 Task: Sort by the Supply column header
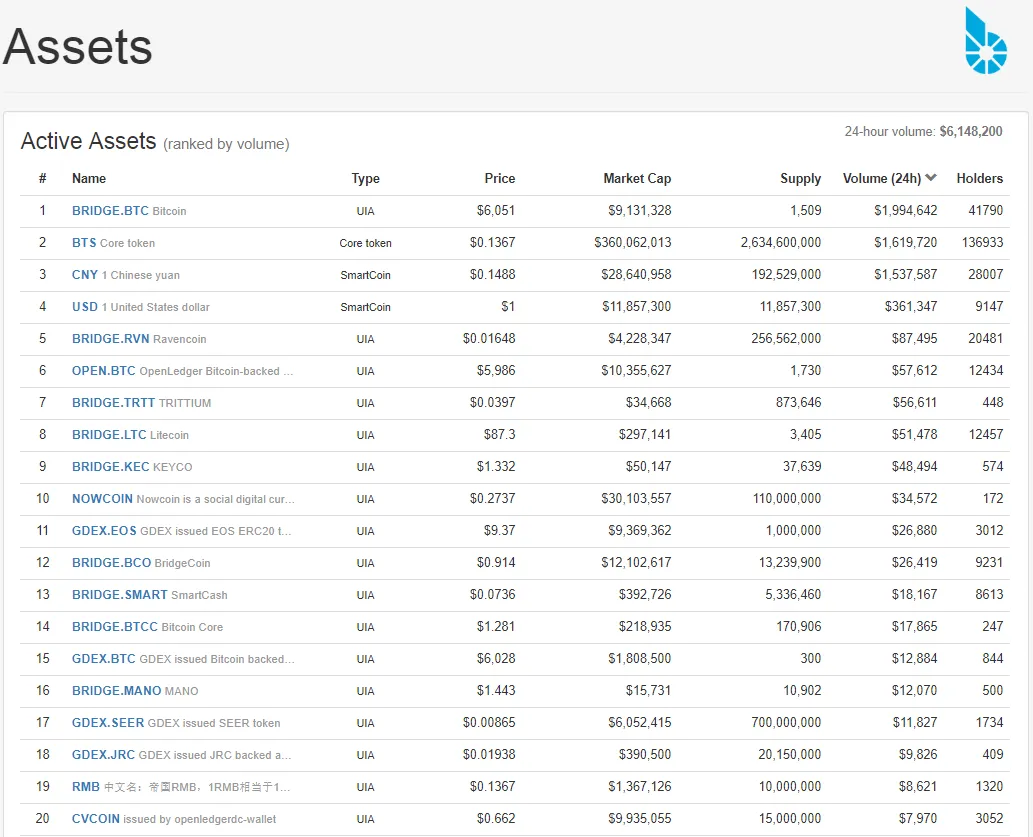[800, 179]
